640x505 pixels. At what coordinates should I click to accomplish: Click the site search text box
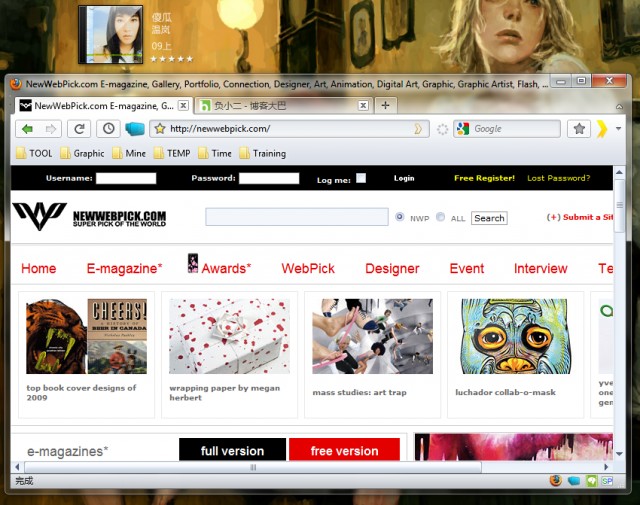(x=297, y=217)
